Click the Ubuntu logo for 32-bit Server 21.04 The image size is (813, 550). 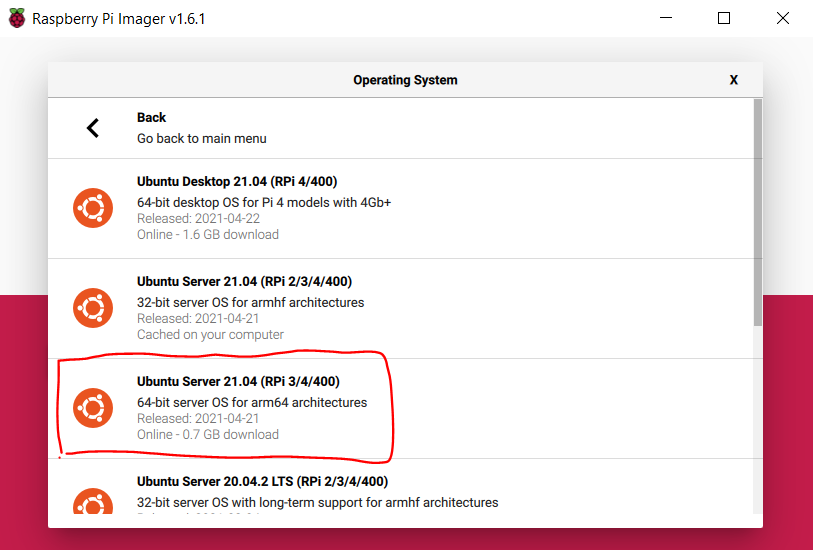(x=93, y=308)
